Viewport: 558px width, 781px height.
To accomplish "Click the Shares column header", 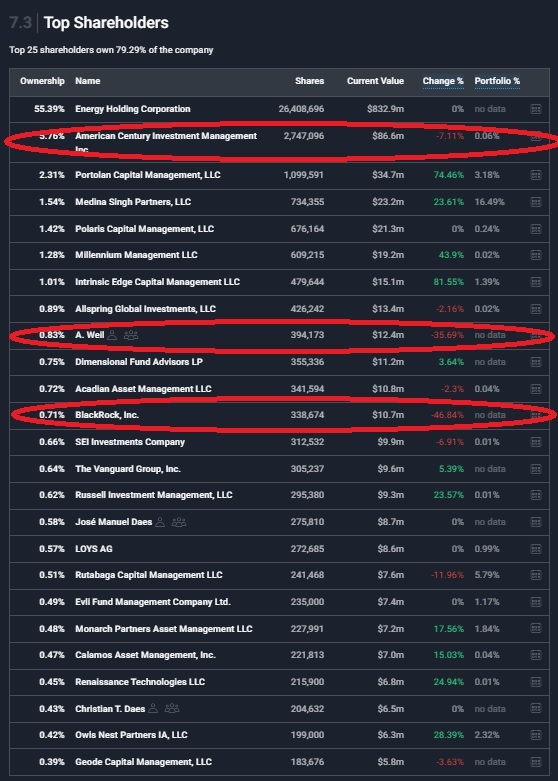I will tap(309, 81).
